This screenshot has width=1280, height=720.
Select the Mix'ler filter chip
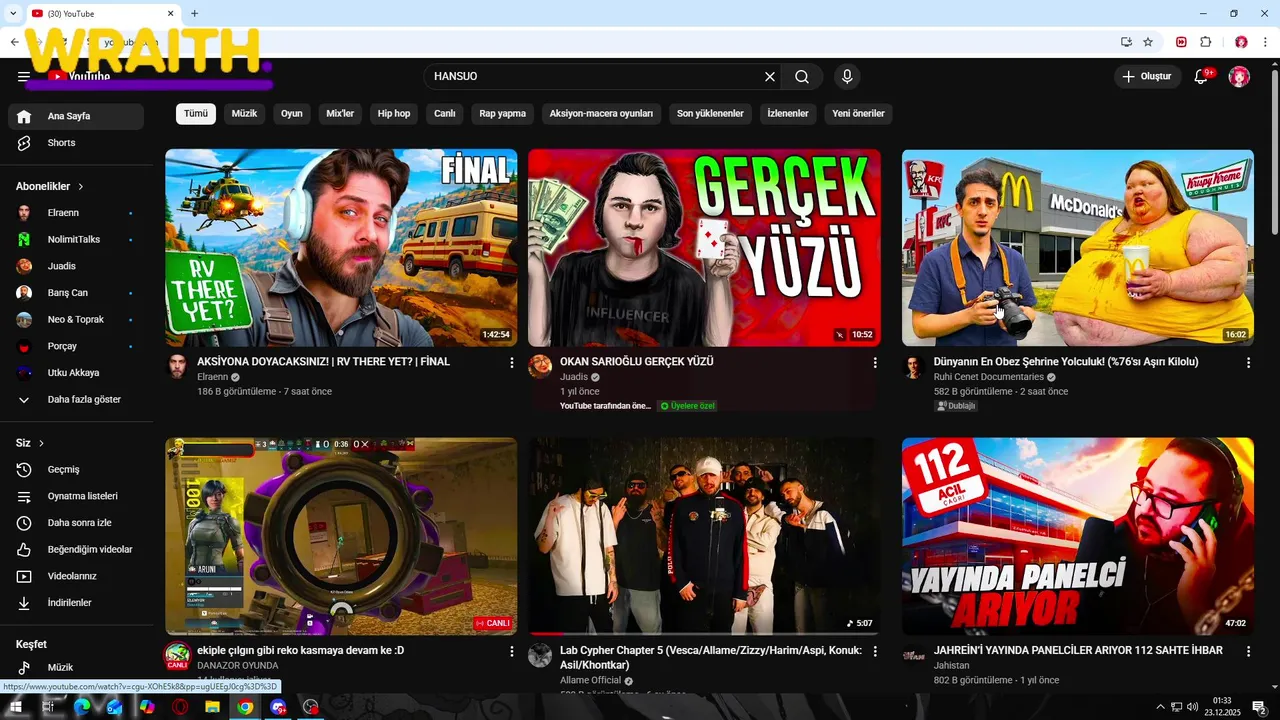[x=340, y=114]
